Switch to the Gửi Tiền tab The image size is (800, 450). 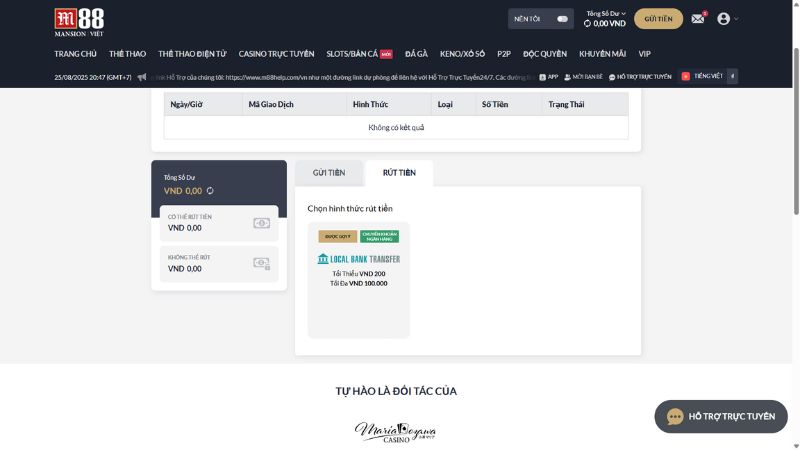[x=329, y=173]
